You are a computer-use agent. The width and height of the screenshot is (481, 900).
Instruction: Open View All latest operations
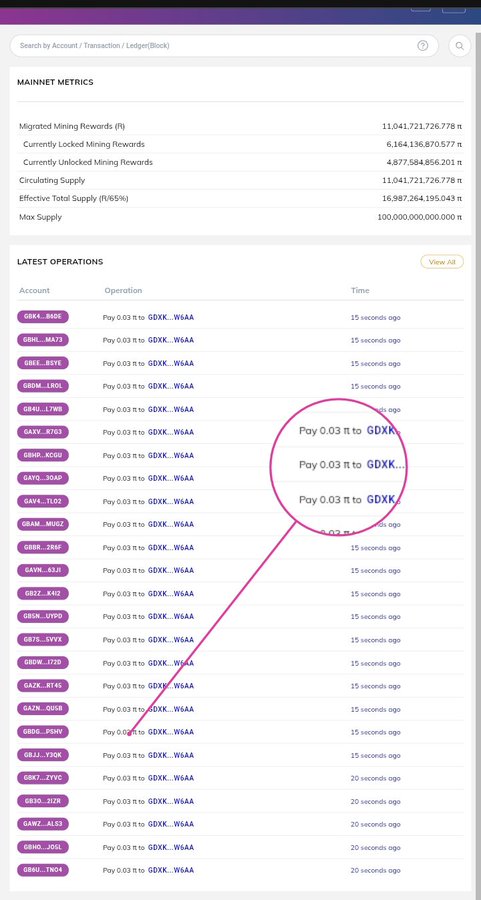(442, 262)
